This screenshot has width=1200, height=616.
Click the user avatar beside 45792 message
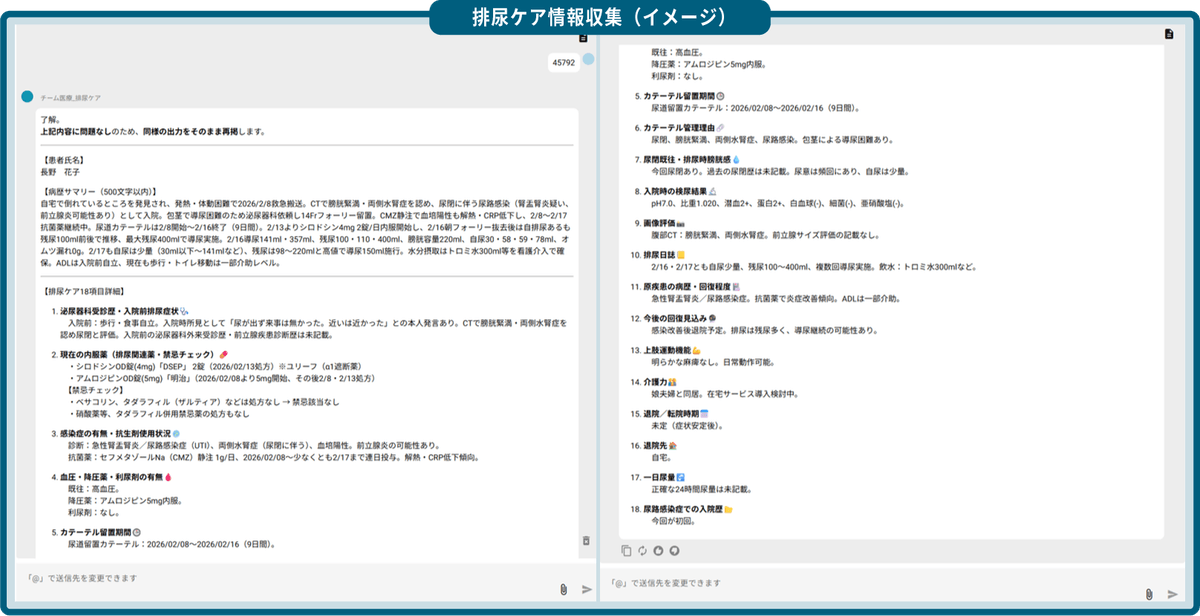tap(589, 60)
